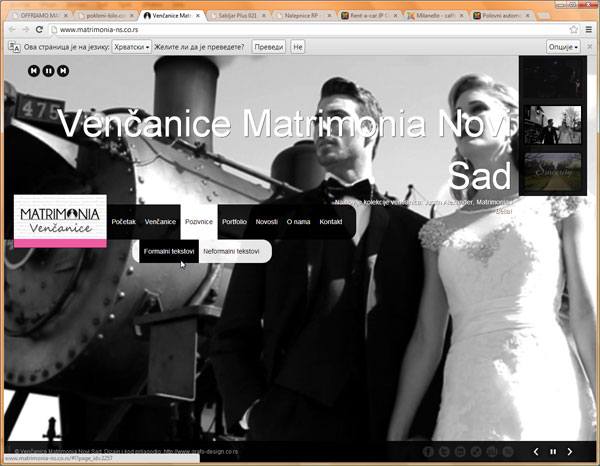Click the sixth footer social icon
The image size is (600, 466).
click(x=508, y=452)
